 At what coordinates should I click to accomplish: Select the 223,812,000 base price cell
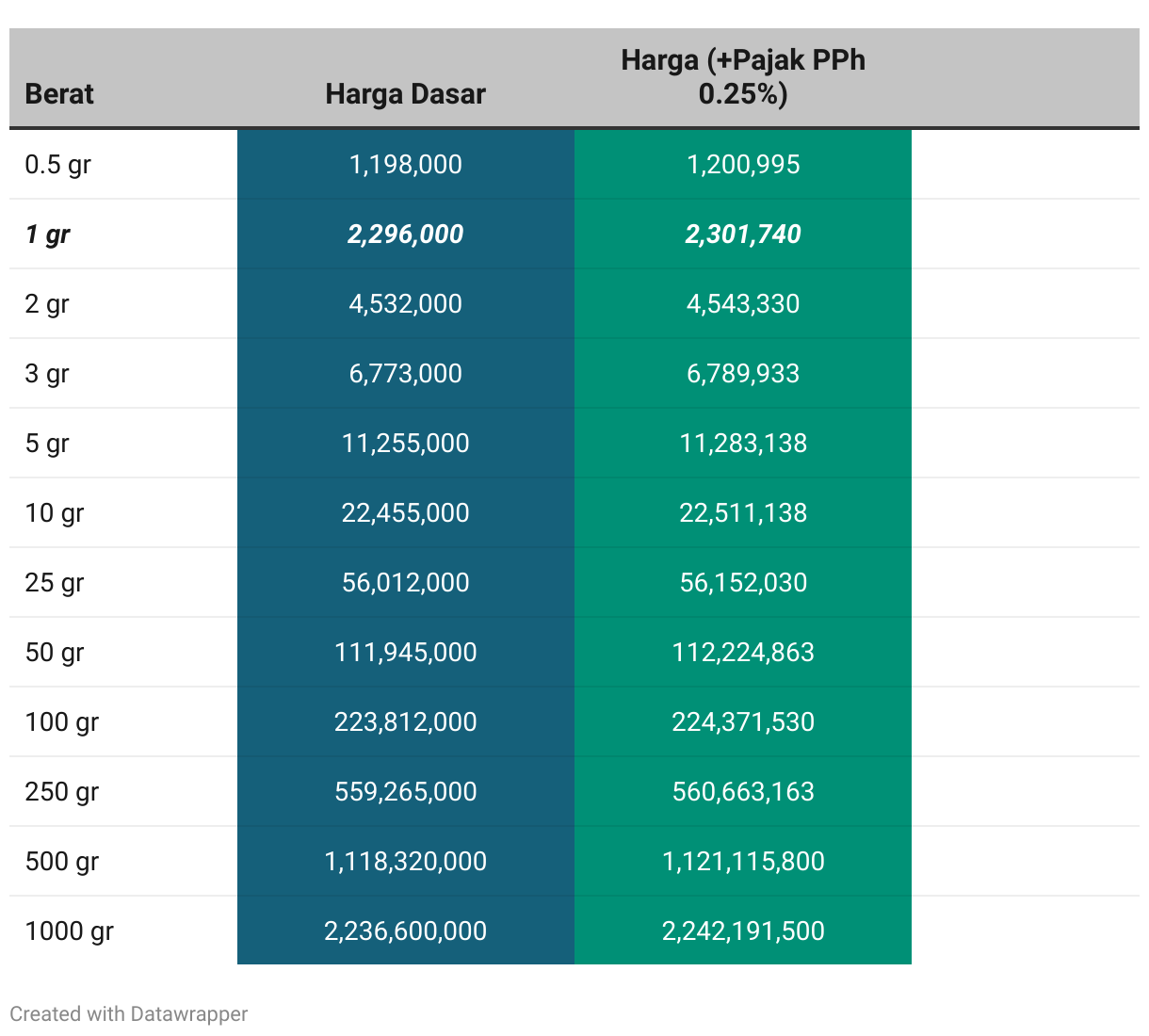pyautogui.click(x=405, y=722)
